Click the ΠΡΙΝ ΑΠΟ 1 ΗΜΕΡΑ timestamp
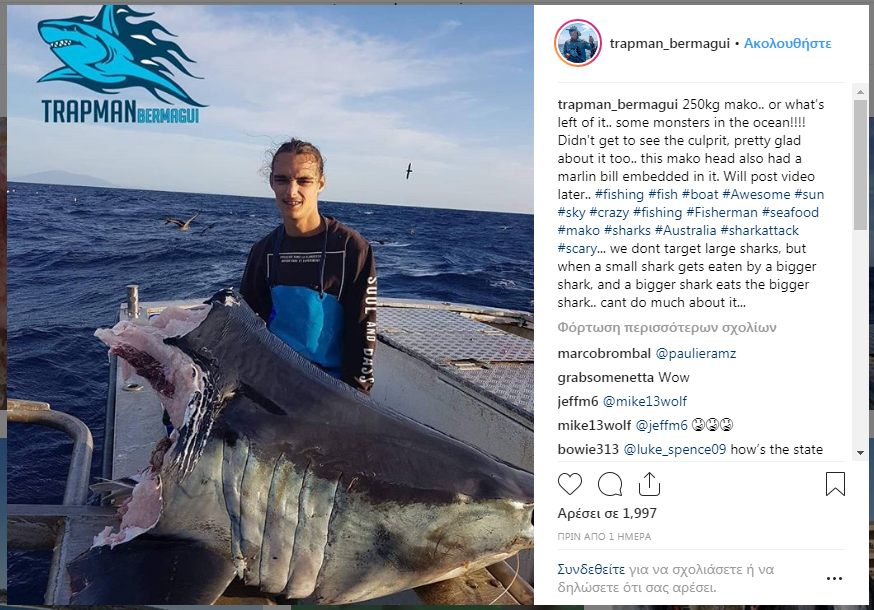874x610 pixels. coord(604,536)
